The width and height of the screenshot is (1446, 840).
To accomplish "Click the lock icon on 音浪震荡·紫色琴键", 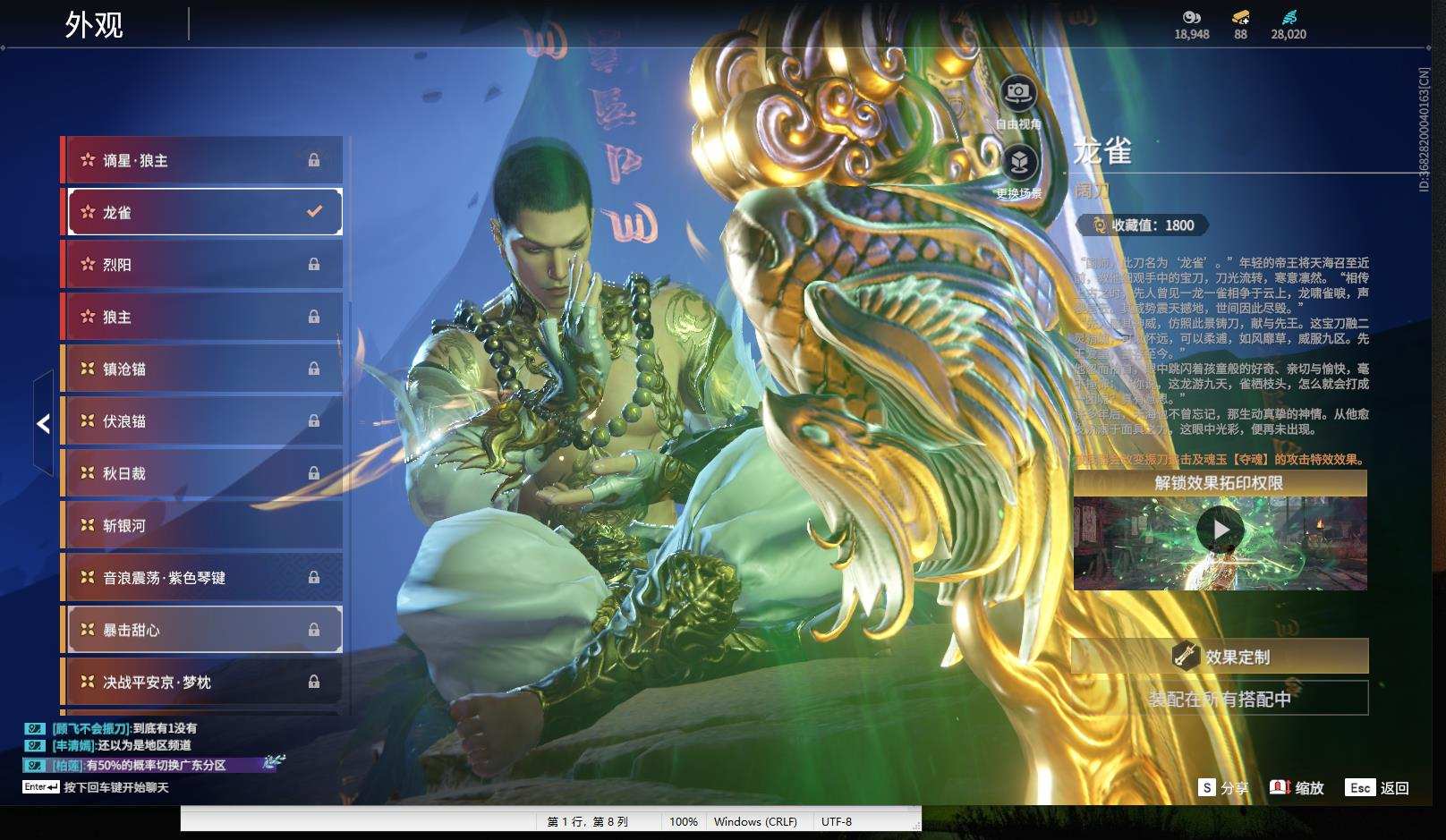I will pos(314,578).
